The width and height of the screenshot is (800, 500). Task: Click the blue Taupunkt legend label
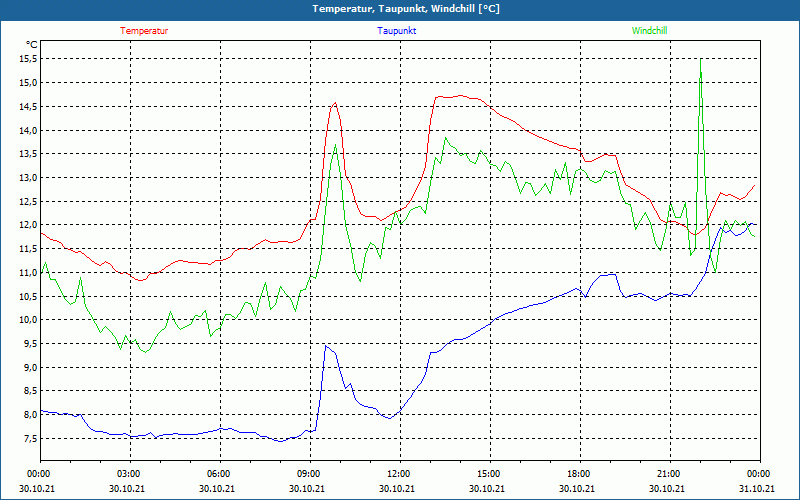point(396,31)
